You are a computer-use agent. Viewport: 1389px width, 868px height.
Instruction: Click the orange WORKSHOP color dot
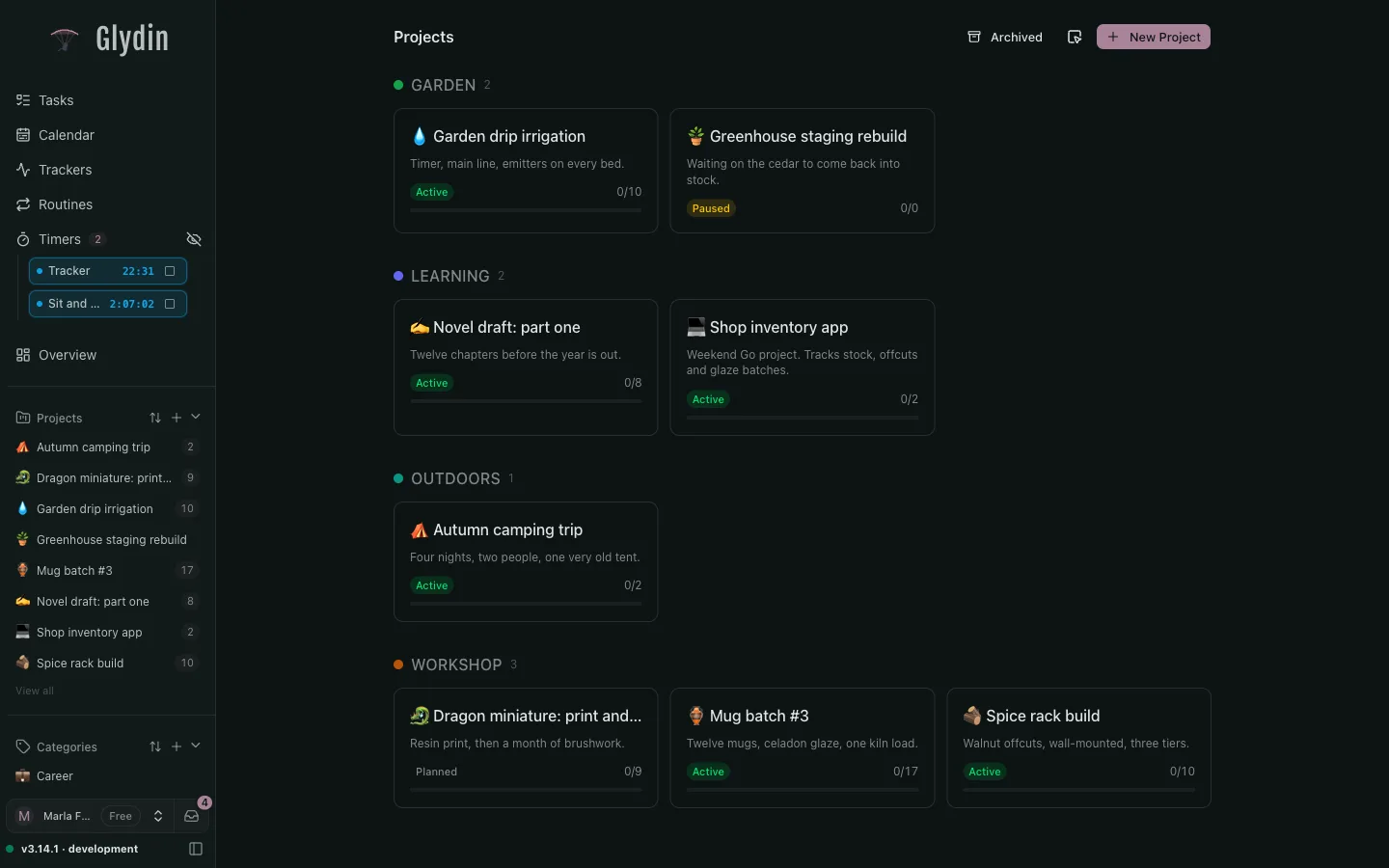[x=398, y=665]
